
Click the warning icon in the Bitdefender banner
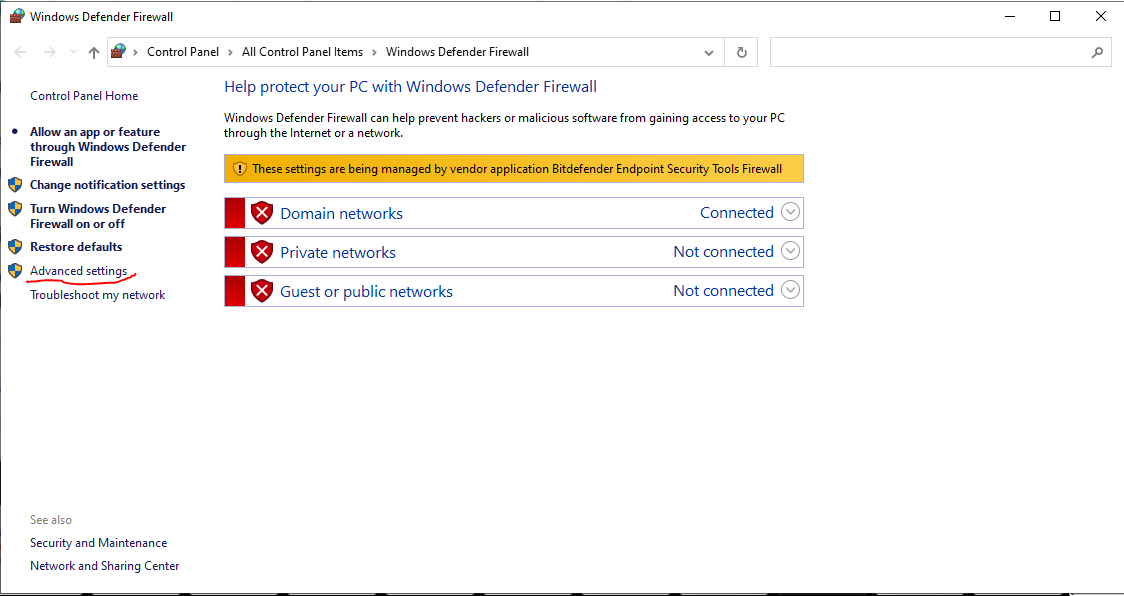pos(240,168)
